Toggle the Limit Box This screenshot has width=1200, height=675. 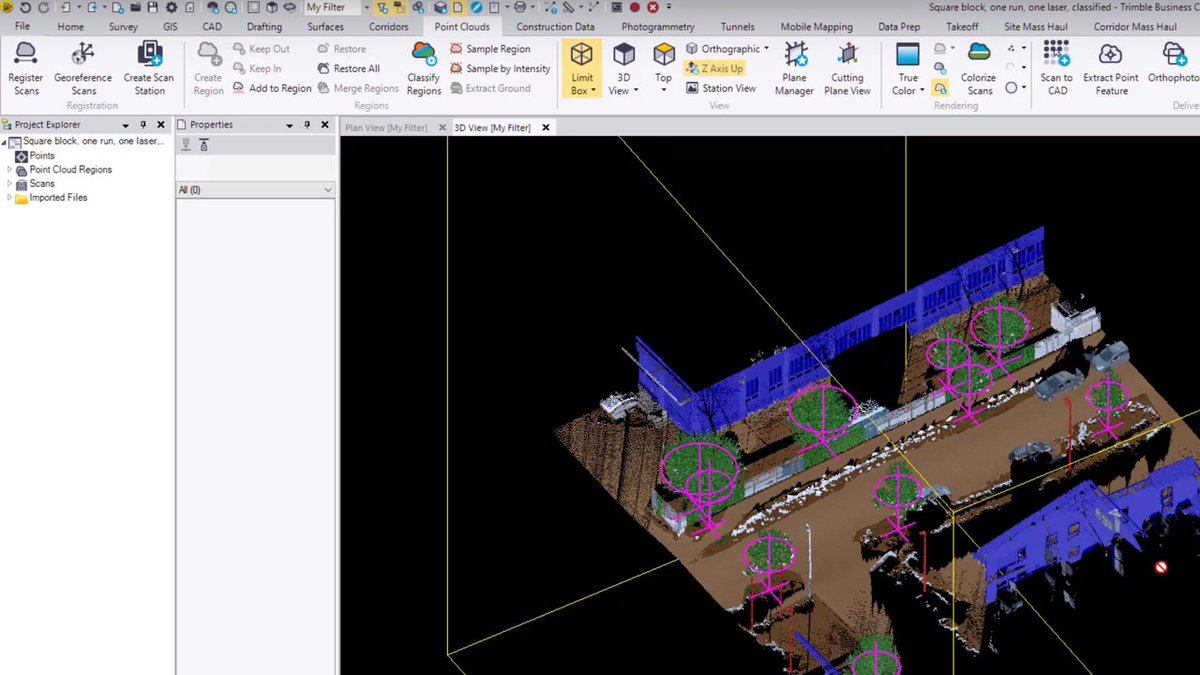pos(581,68)
